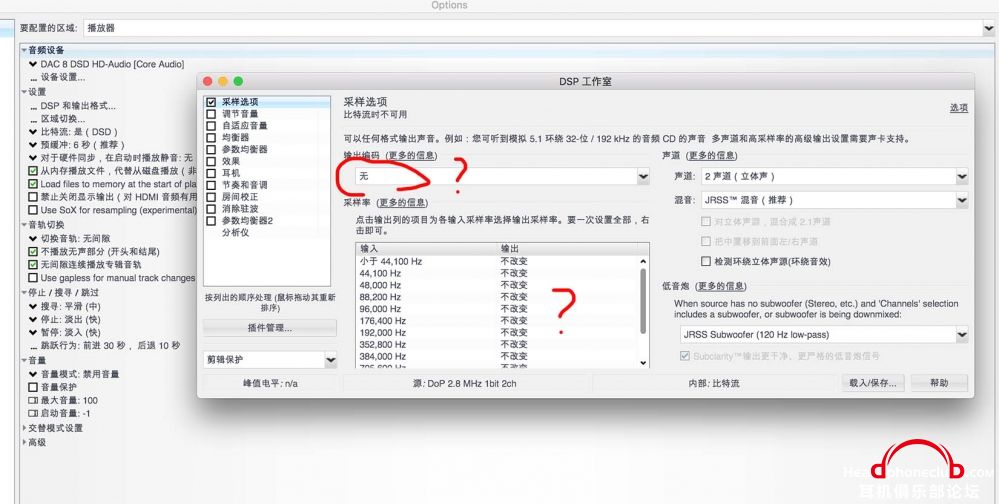999x504 pixels.
Task: Open 更多的信息 link beside 低音炮
Action: [x=721, y=287]
